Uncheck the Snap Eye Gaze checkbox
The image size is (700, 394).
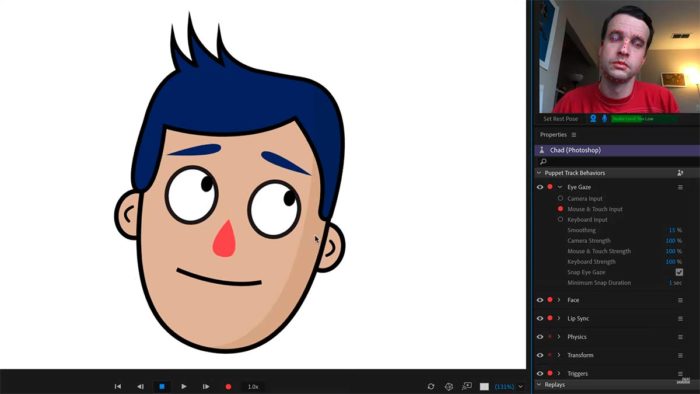pyautogui.click(x=679, y=272)
